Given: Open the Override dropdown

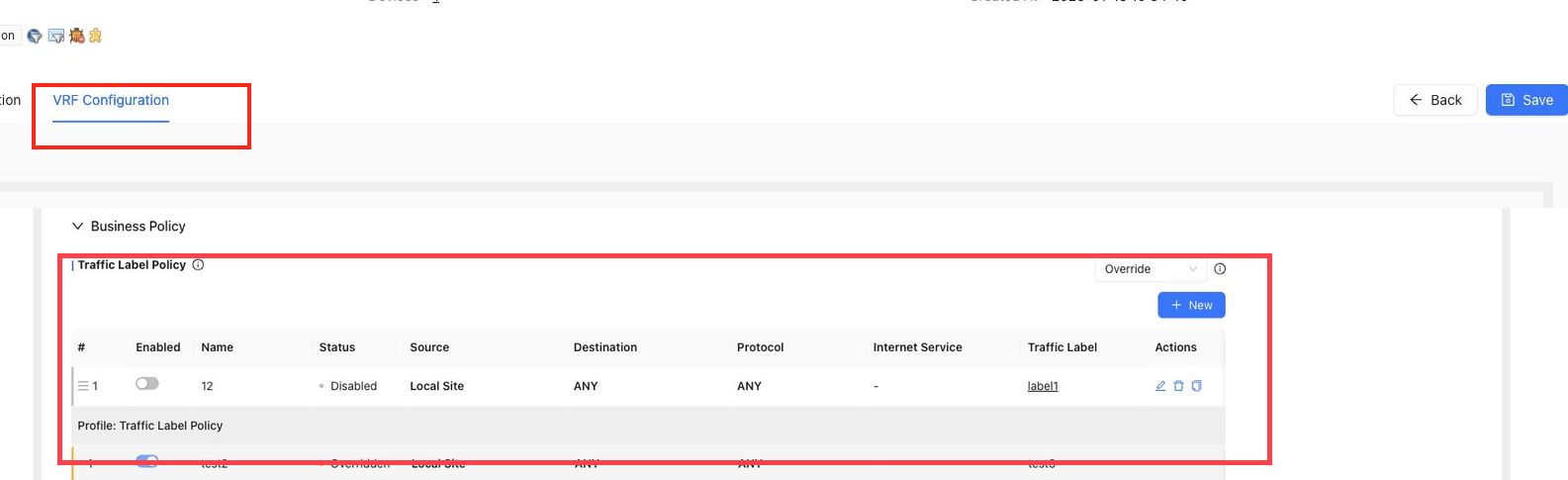Looking at the screenshot, I should pos(1151,269).
